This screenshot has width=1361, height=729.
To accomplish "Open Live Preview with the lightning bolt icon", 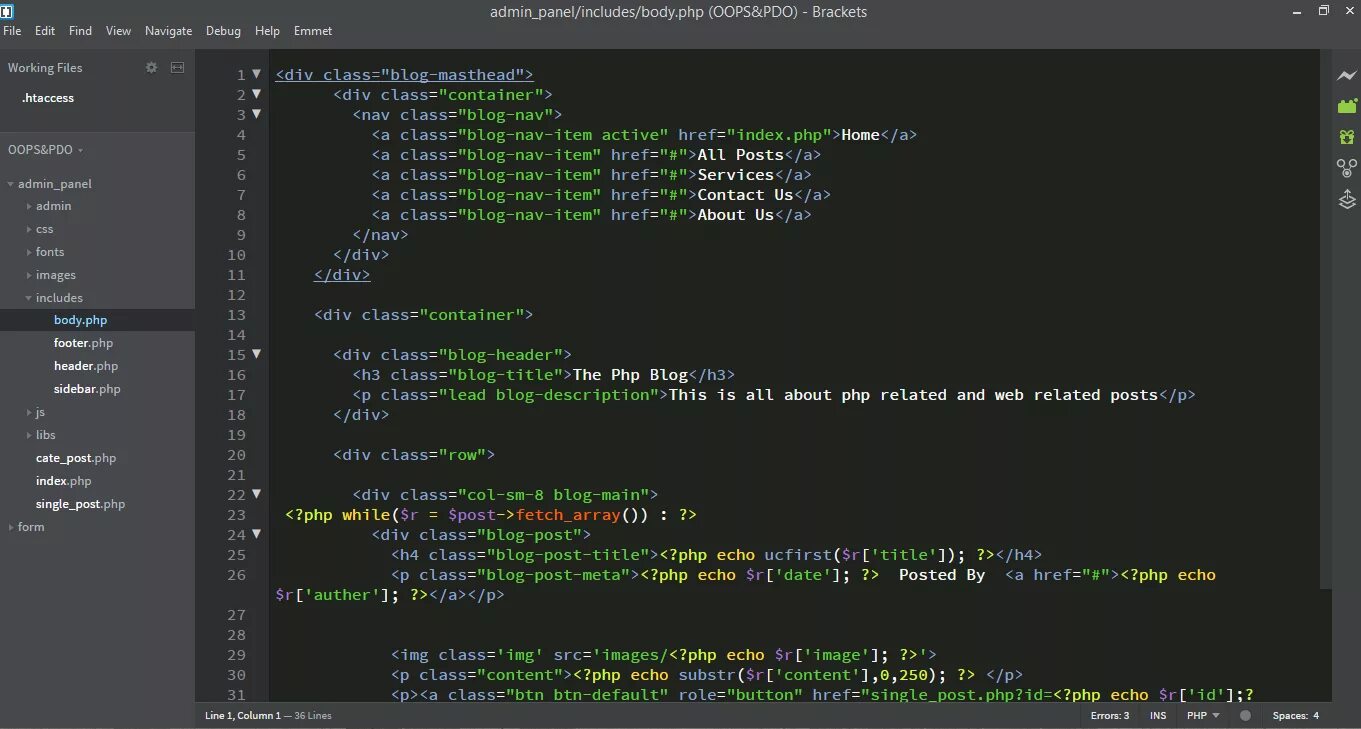I will [x=1347, y=75].
